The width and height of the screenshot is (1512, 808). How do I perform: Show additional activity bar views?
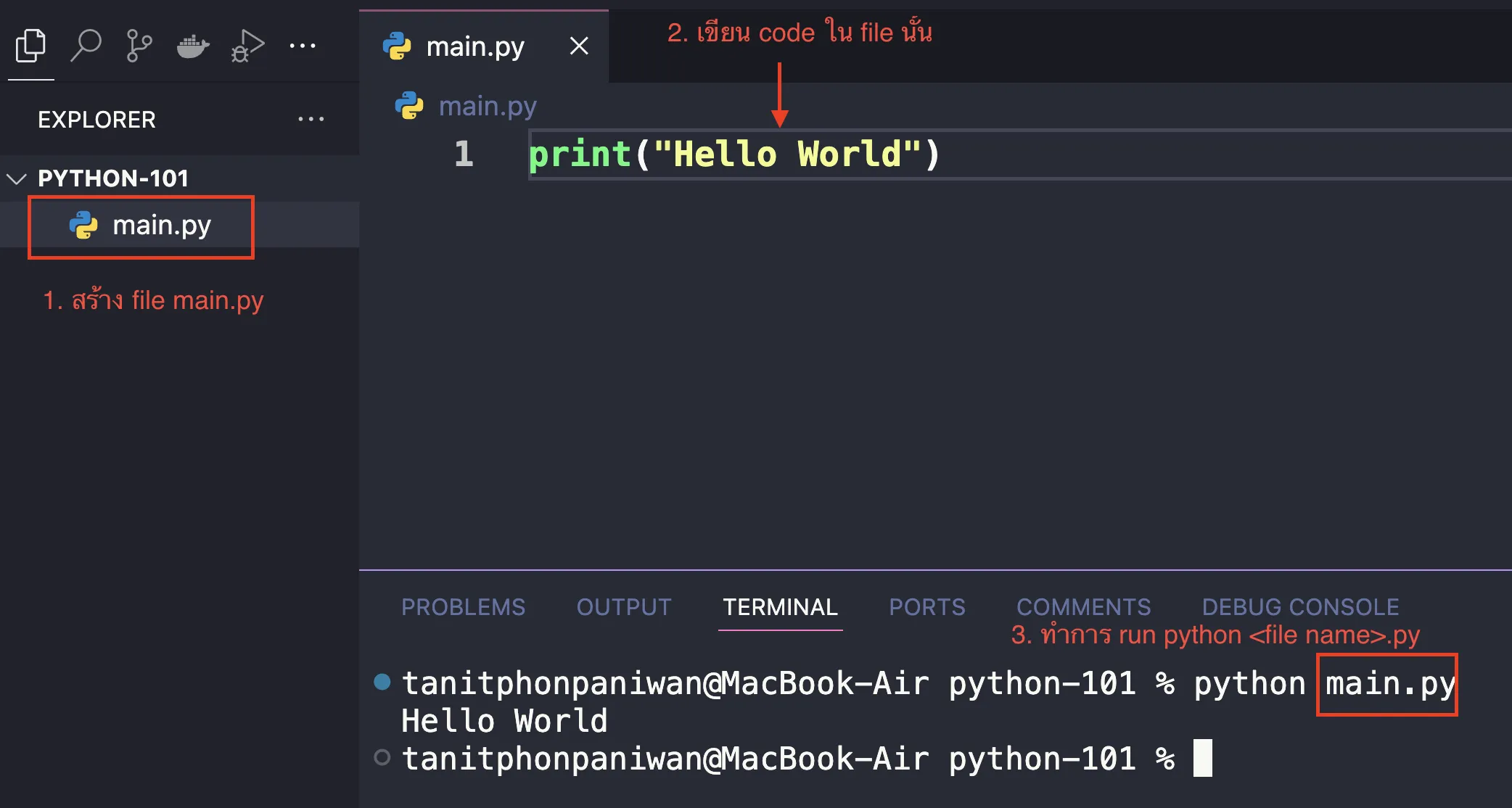click(x=303, y=46)
